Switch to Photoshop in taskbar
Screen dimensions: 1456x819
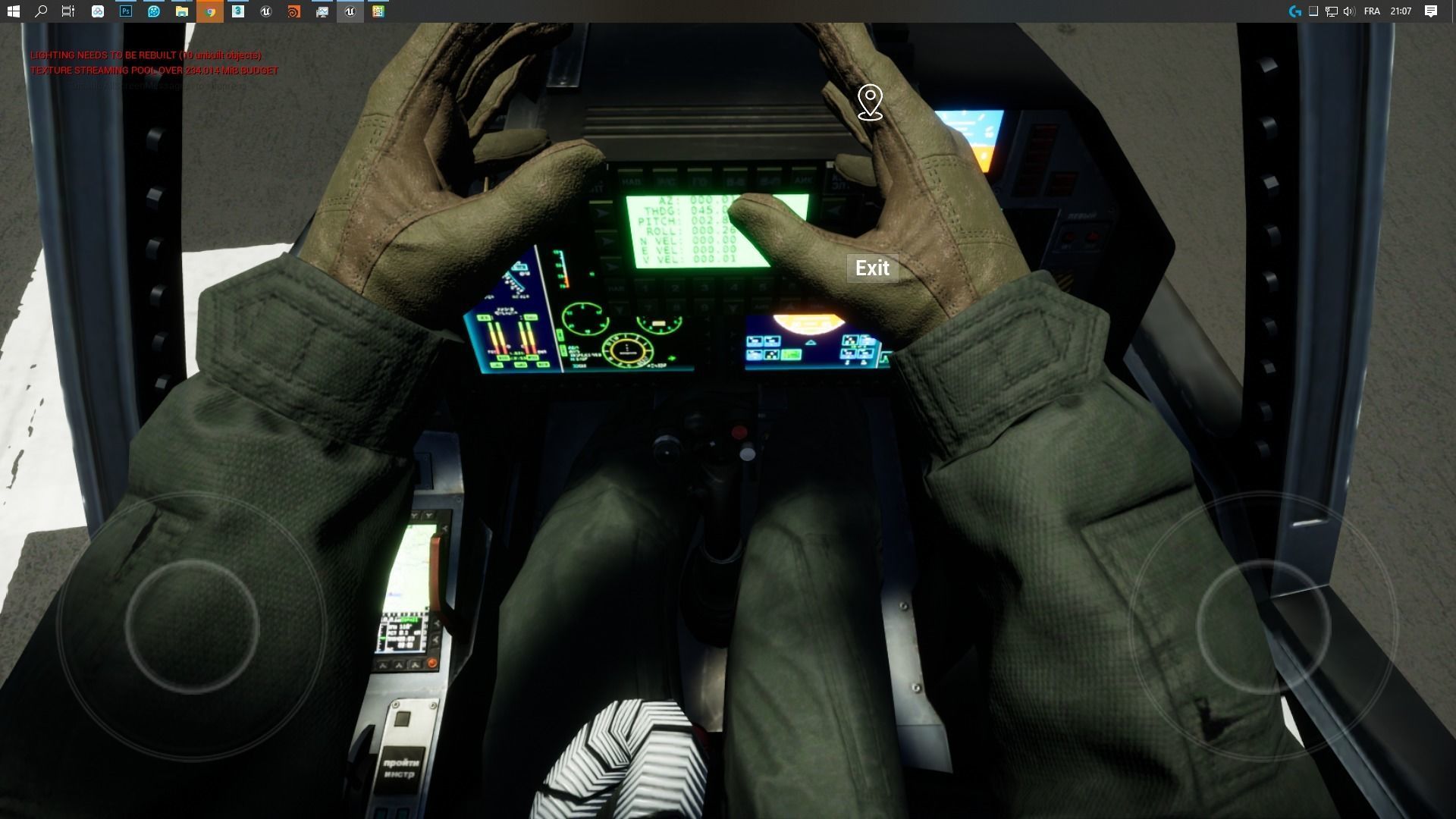pos(126,11)
